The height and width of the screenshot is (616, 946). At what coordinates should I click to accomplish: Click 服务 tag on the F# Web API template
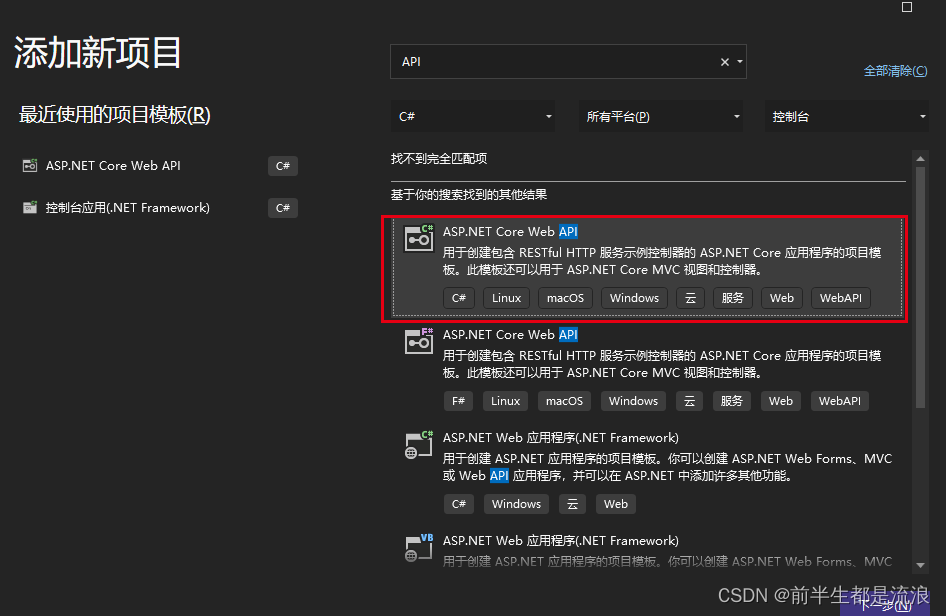(x=731, y=401)
